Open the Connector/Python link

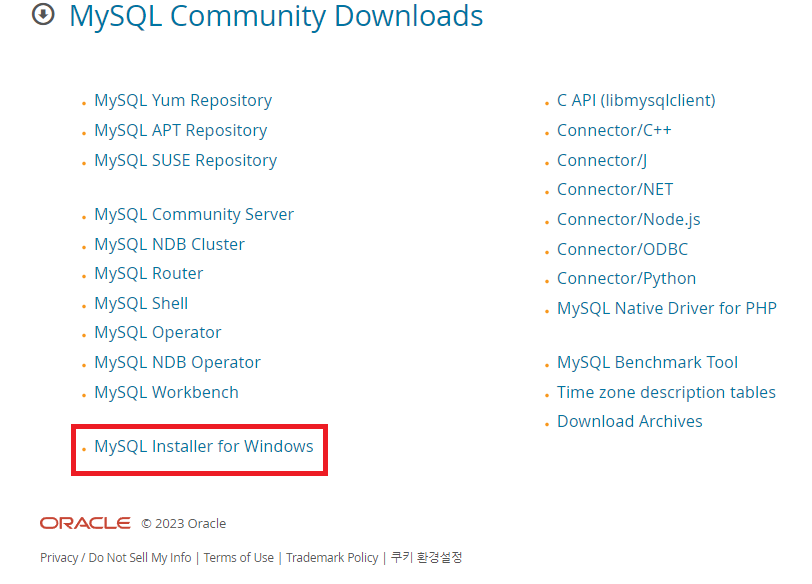pos(626,279)
